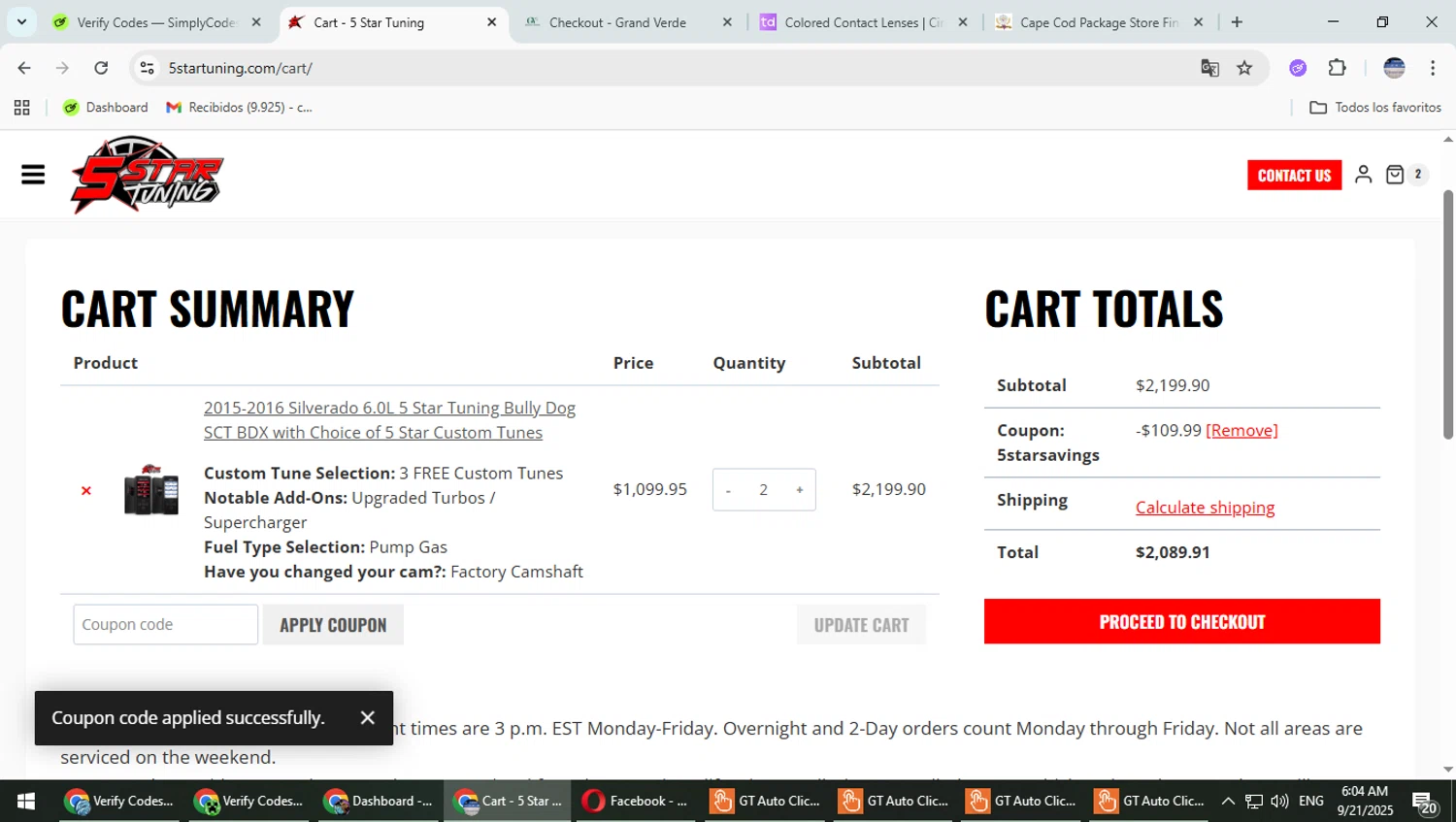Remove the Silverado item with red X
The width and height of the screenshot is (1456, 822).
tap(86, 491)
